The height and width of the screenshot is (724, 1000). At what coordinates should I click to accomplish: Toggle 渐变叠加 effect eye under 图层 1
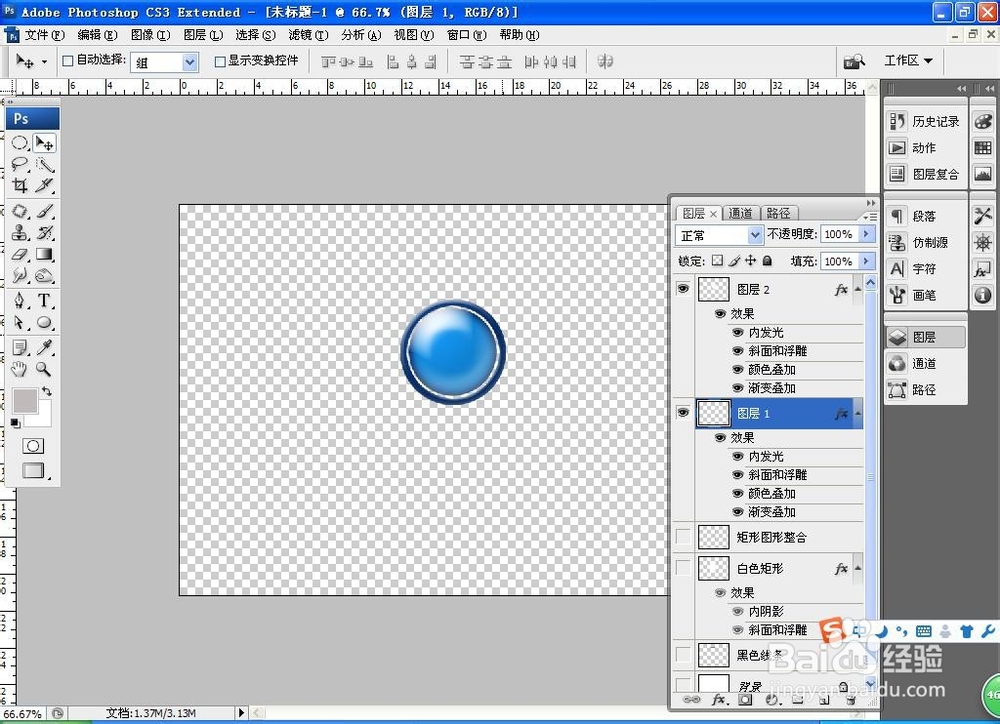tap(738, 512)
